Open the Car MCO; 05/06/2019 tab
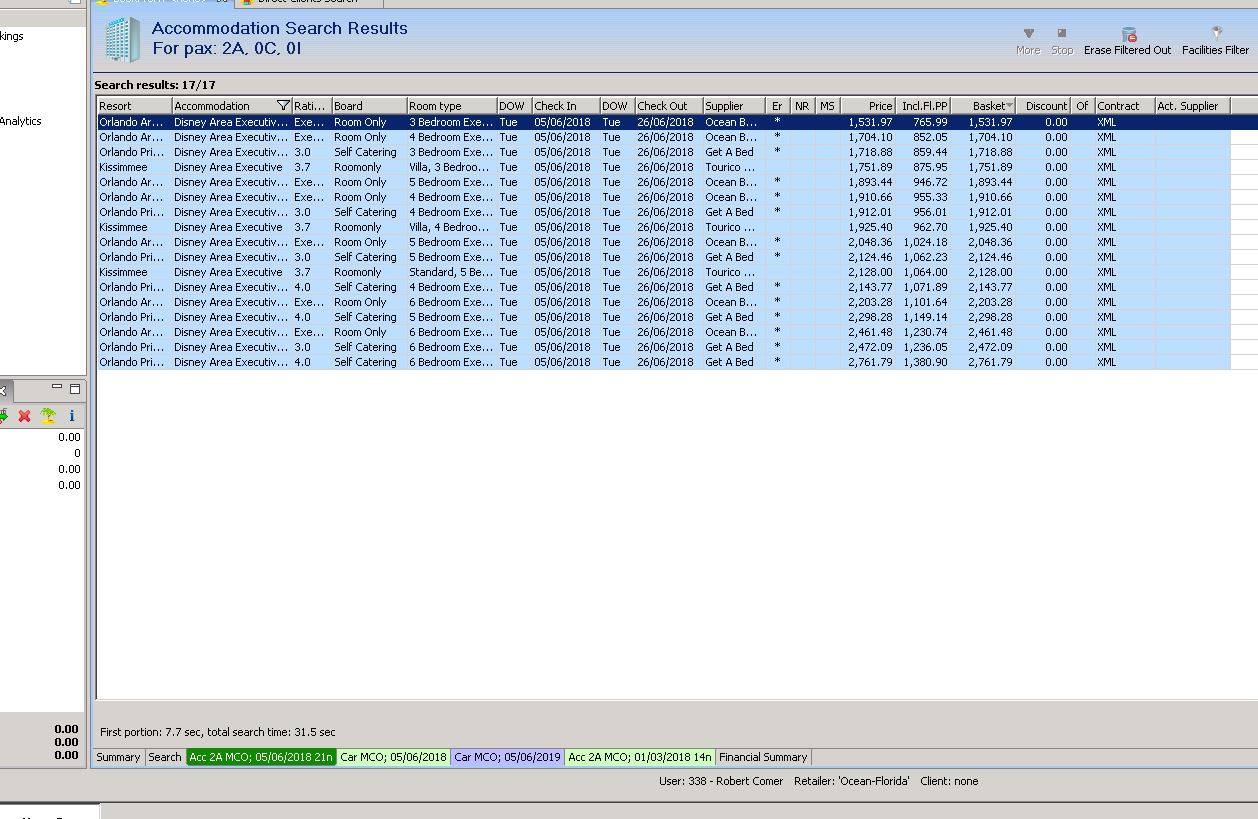 (x=507, y=757)
